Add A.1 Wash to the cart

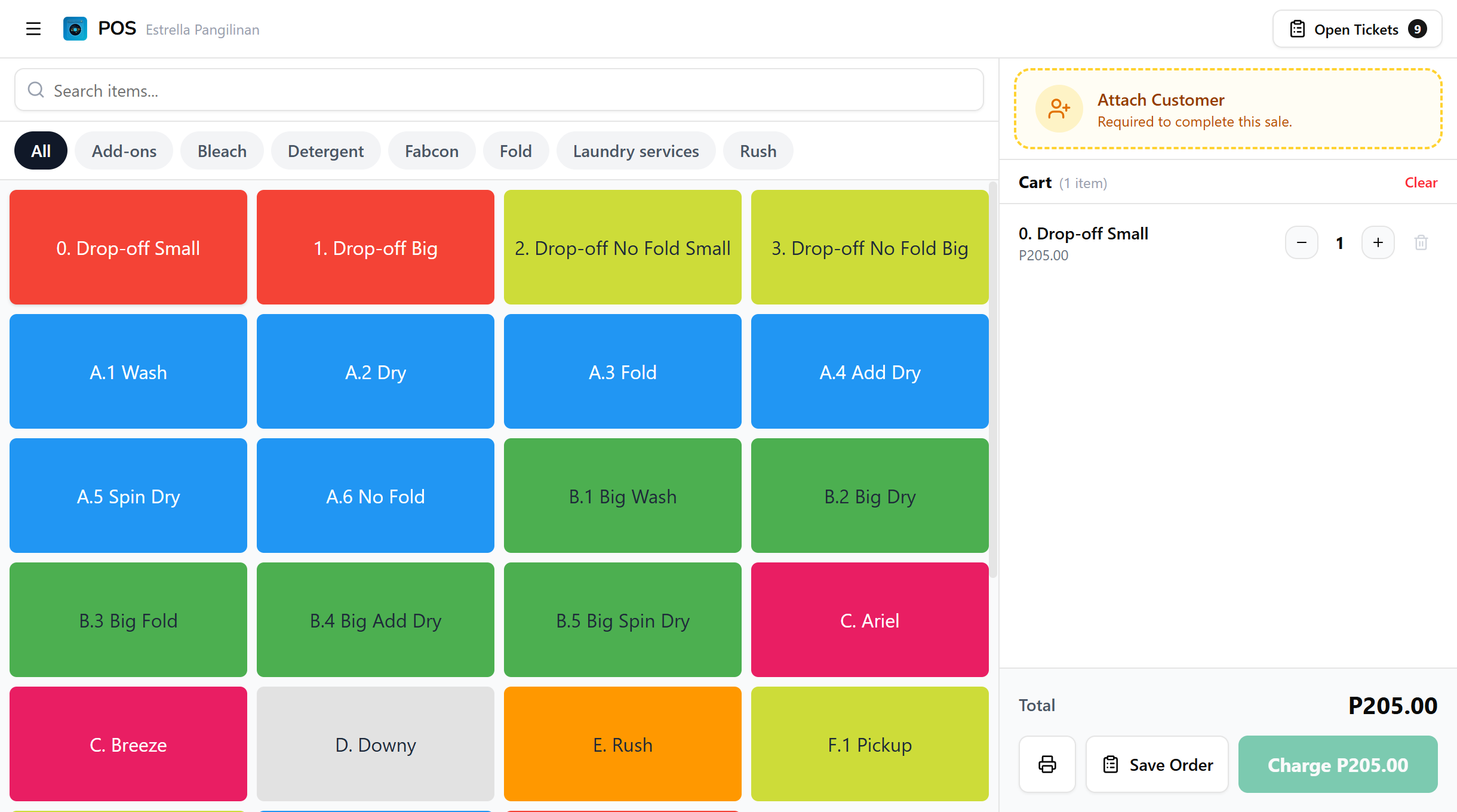(128, 371)
